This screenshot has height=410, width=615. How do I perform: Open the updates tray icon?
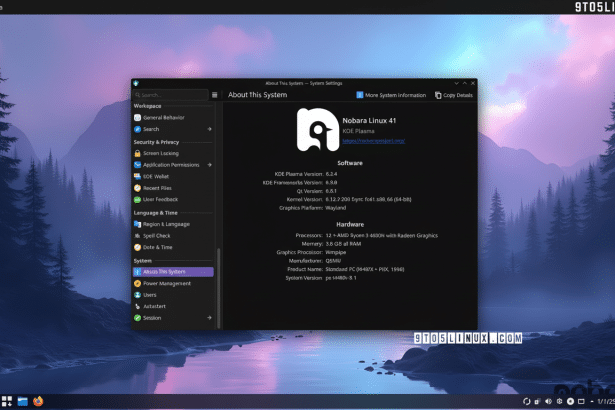coord(526,401)
